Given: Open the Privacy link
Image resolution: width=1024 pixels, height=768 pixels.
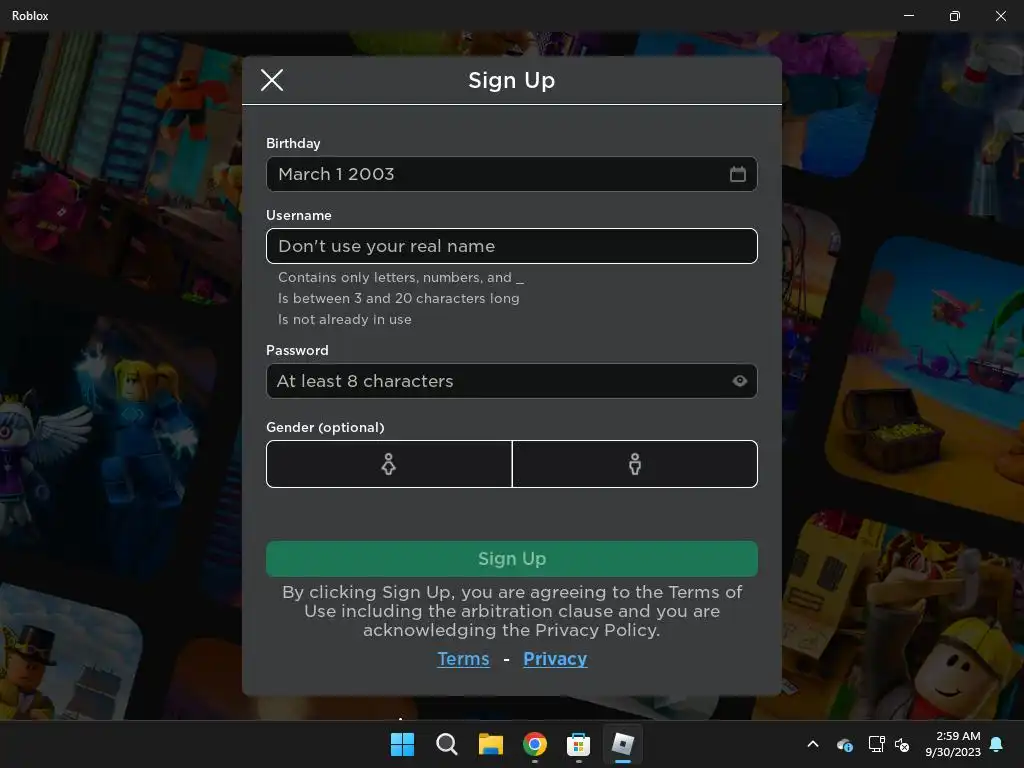Looking at the screenshot, I should (554, 658).
